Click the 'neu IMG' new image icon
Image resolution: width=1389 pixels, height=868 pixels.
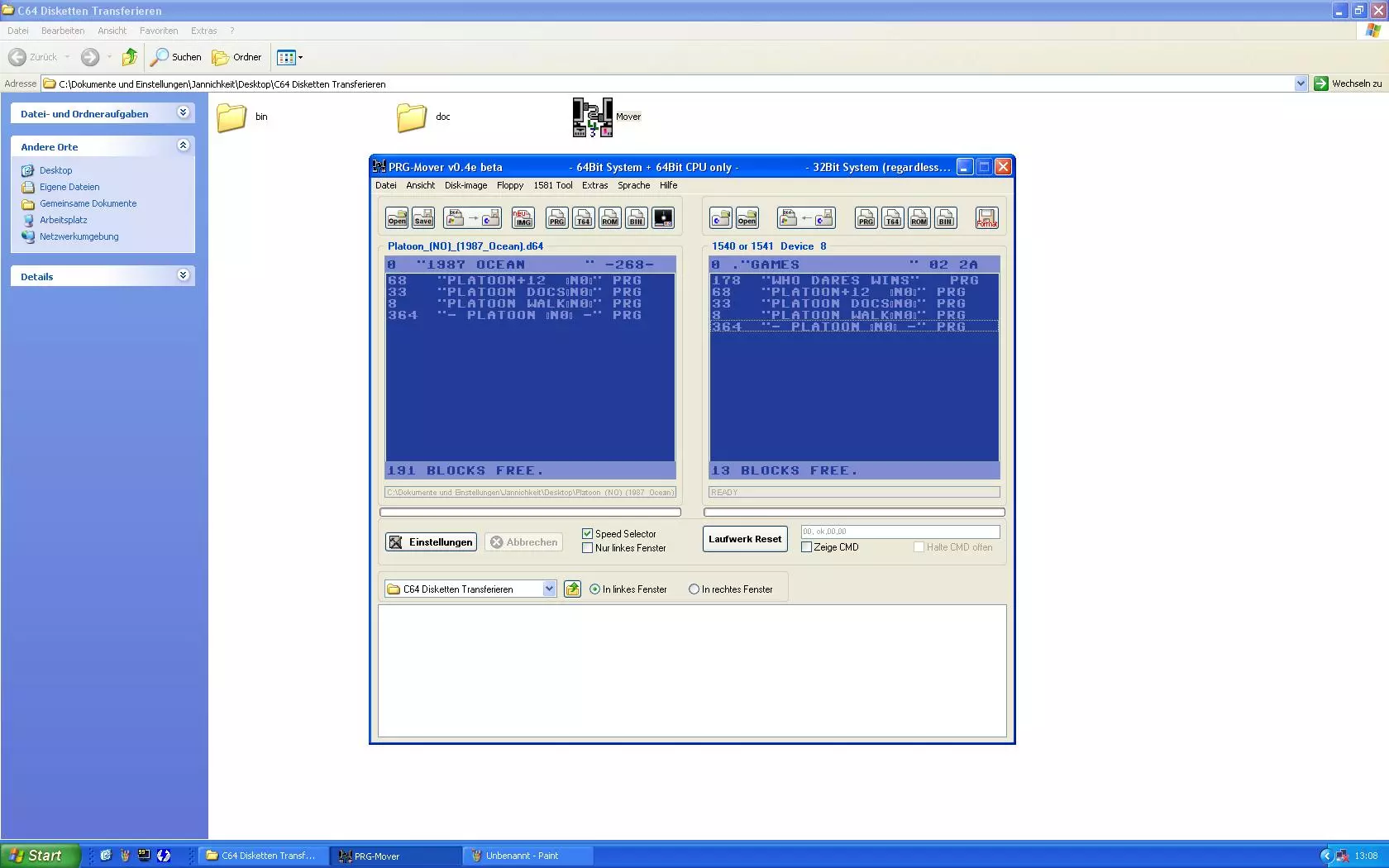[523, 217]
